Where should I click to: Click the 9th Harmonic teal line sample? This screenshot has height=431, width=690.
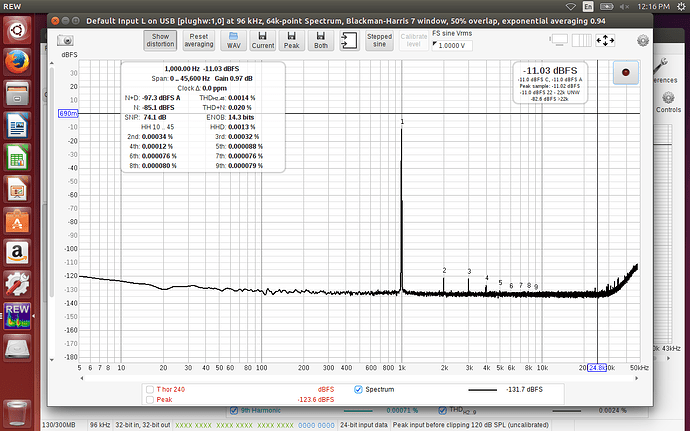[358, 411]
